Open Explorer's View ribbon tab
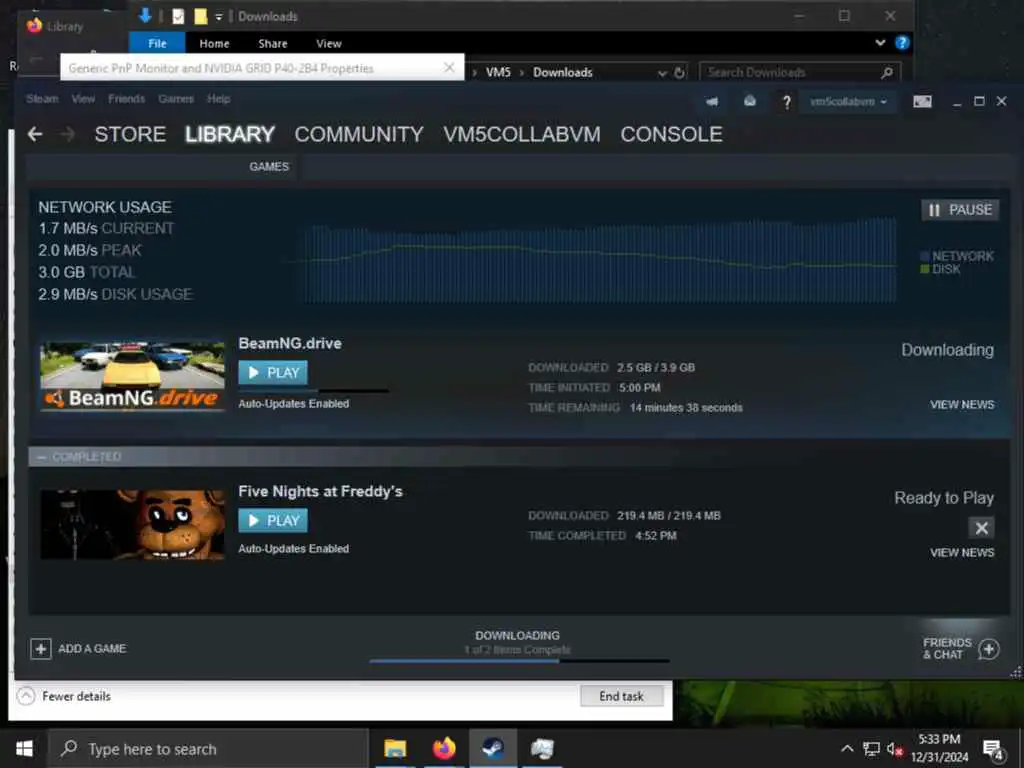Screen dimensions: 1024x768 point(328,44)
